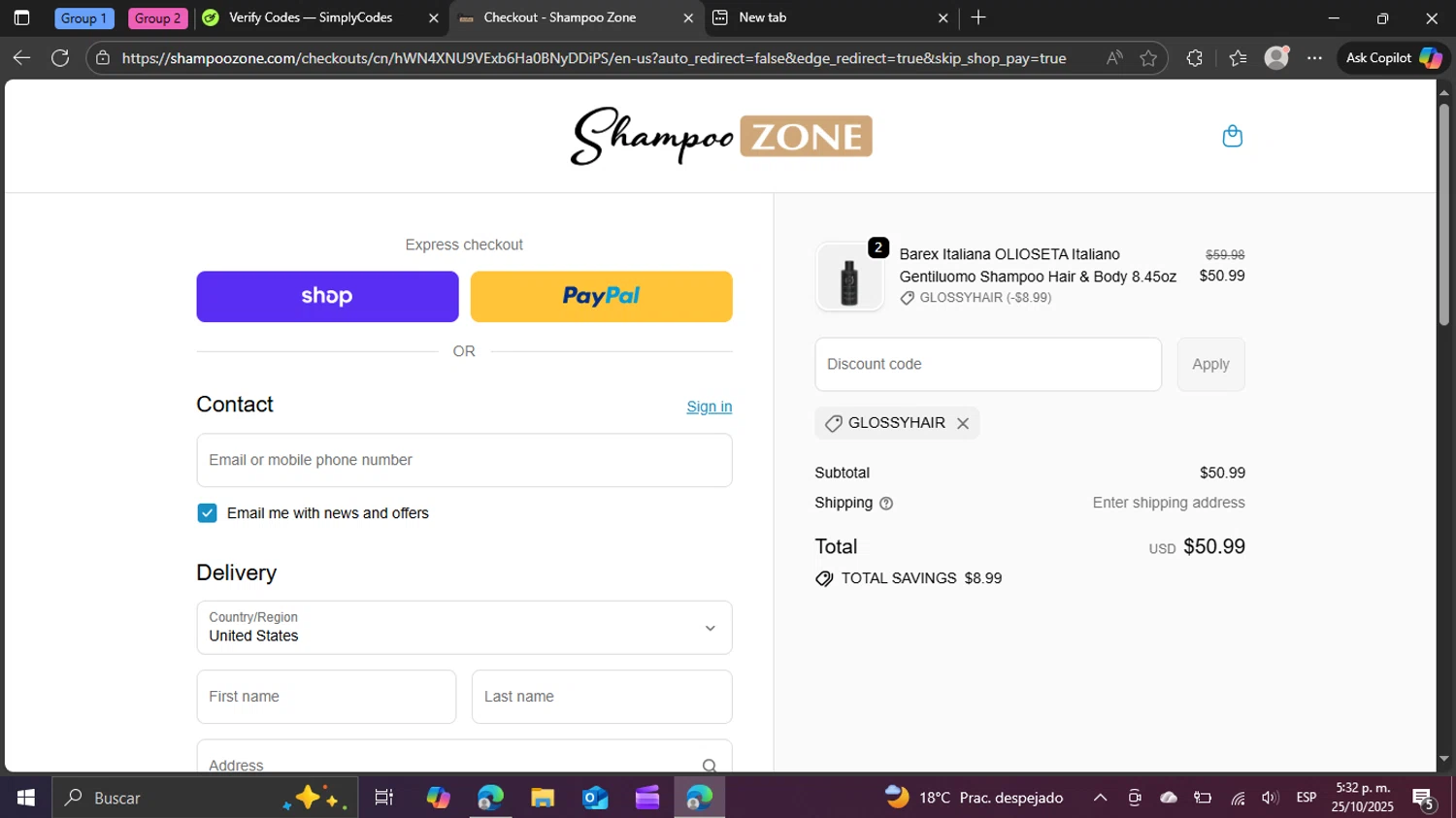
Task: Select the Checkout - Shampoo Zone tab
Action: [x=560, y=17]
